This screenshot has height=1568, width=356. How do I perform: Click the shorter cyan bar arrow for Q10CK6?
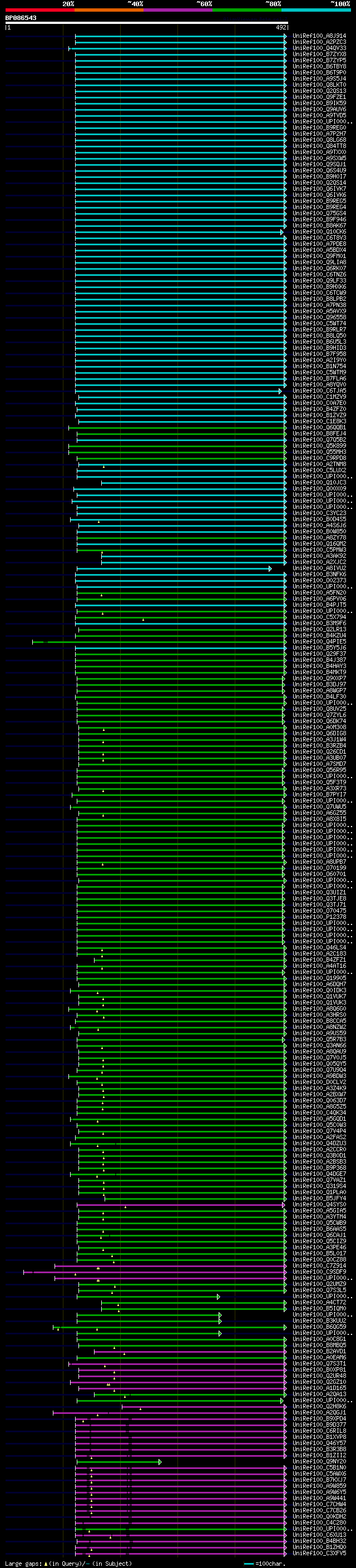tap(282, 232)
